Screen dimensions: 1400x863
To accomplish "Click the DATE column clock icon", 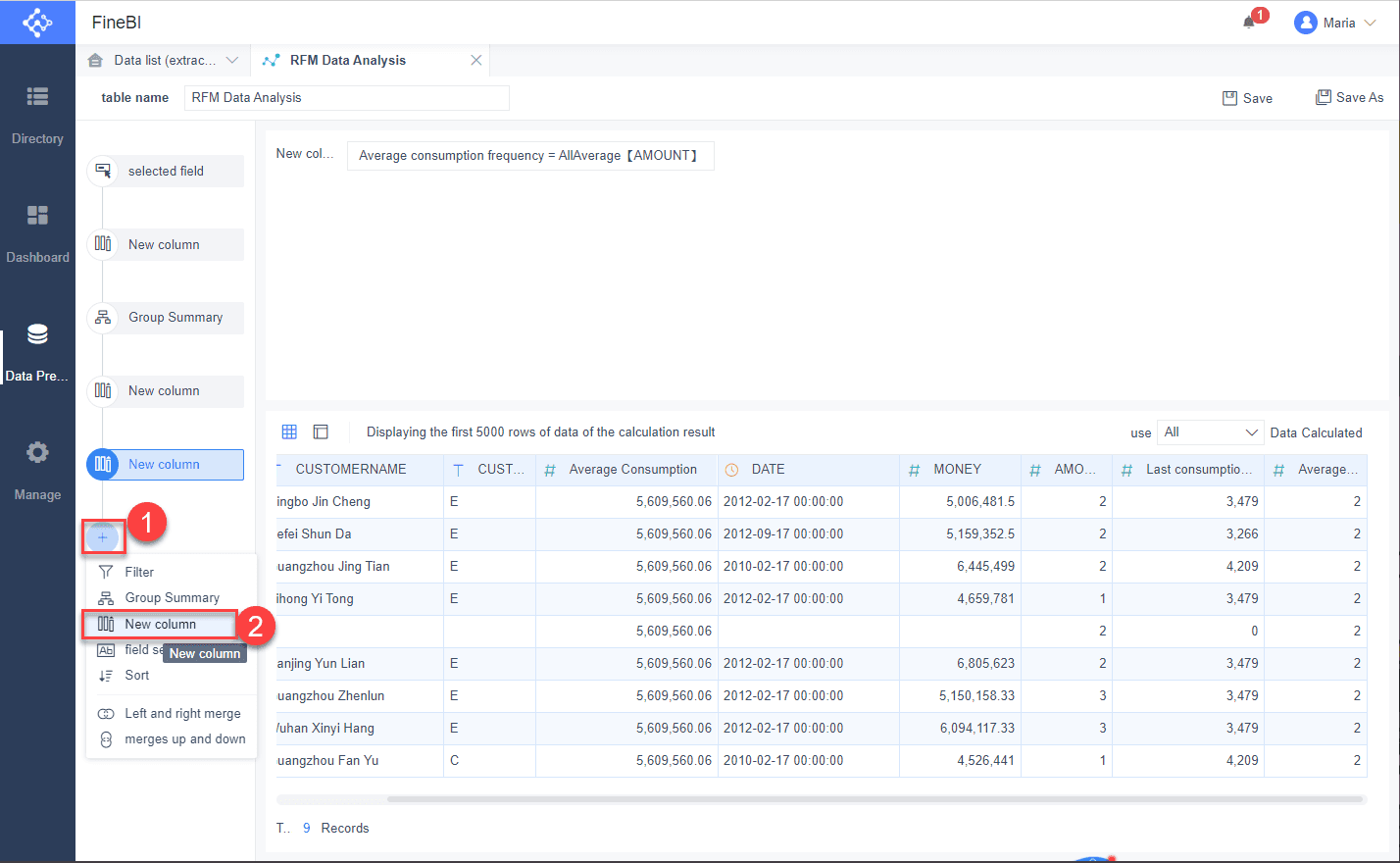I will (x=731, y=470).
